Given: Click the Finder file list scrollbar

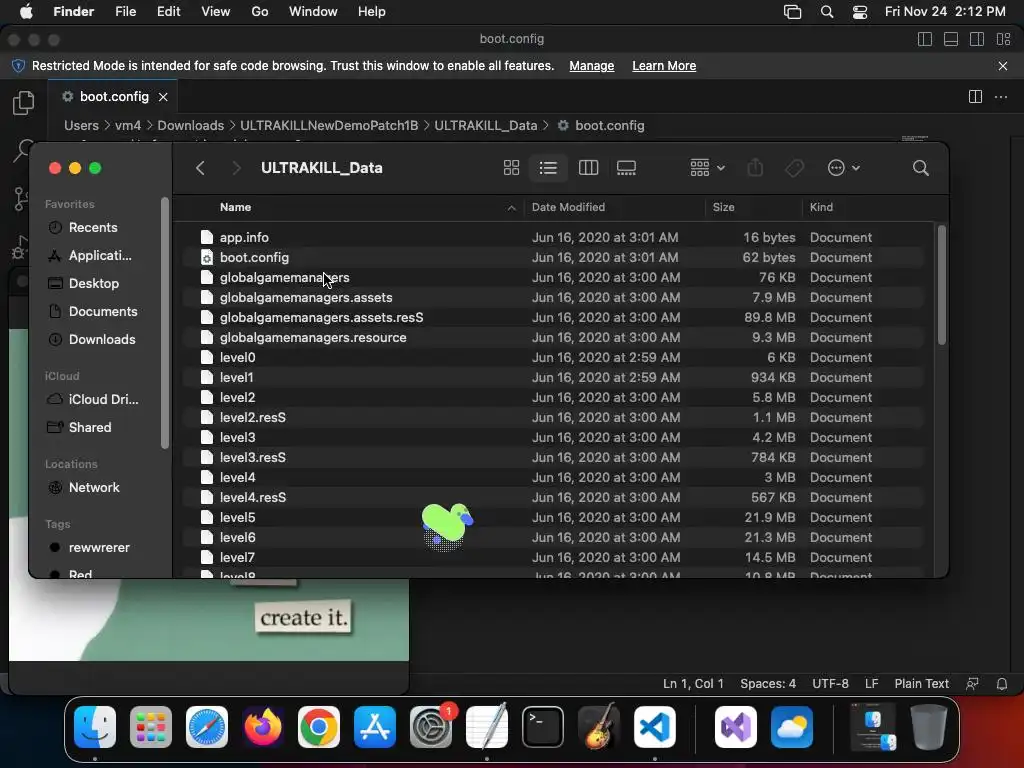Looking at the screenshot, I should point(941,285).
